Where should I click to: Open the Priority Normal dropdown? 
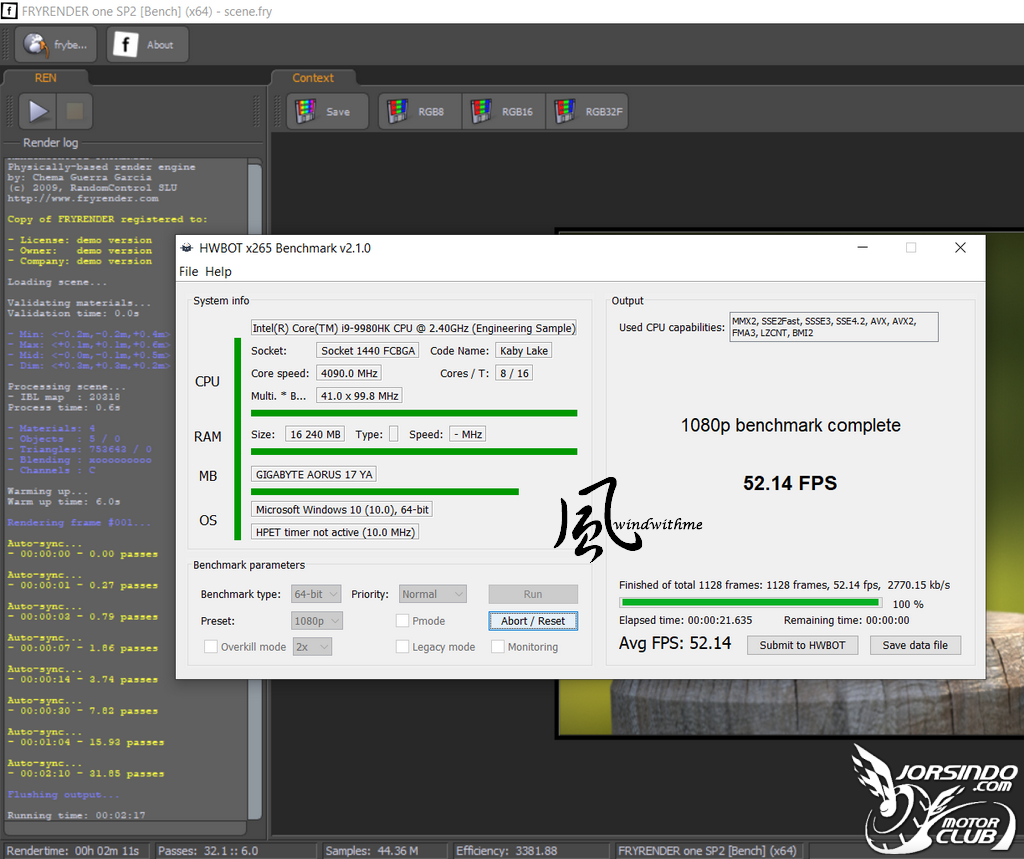pos(433,594)
